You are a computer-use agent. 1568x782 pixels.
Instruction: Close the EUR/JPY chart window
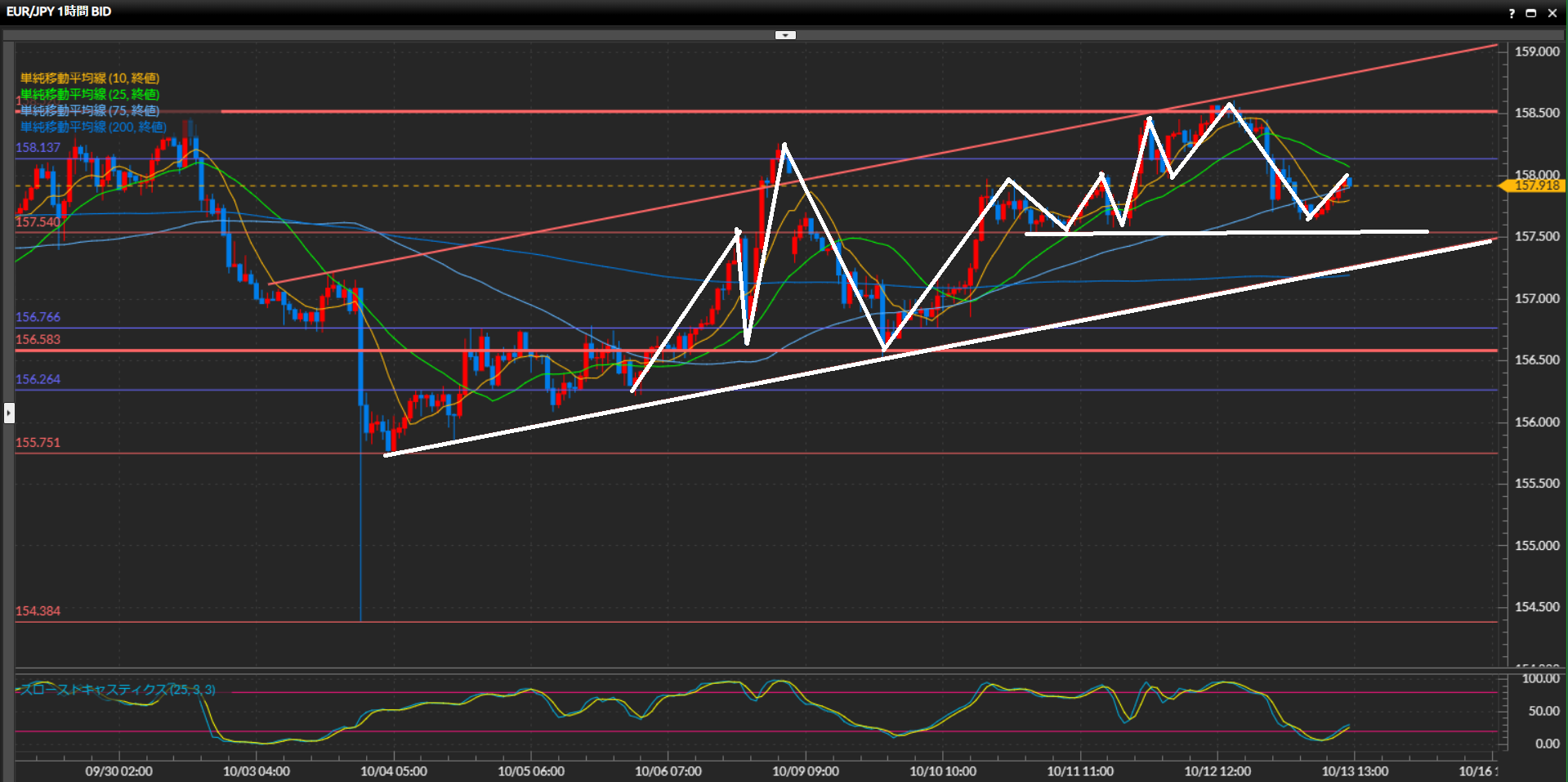[x=1552, y=13]
